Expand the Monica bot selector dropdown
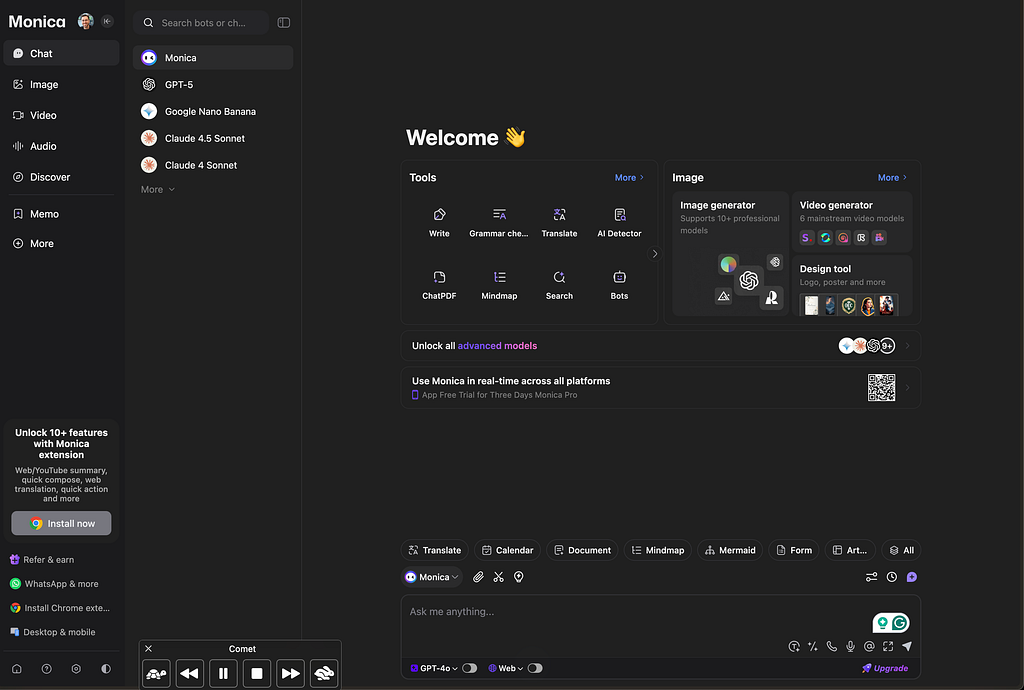This screenshot has width=1024, height=690. tap(432, 577)
